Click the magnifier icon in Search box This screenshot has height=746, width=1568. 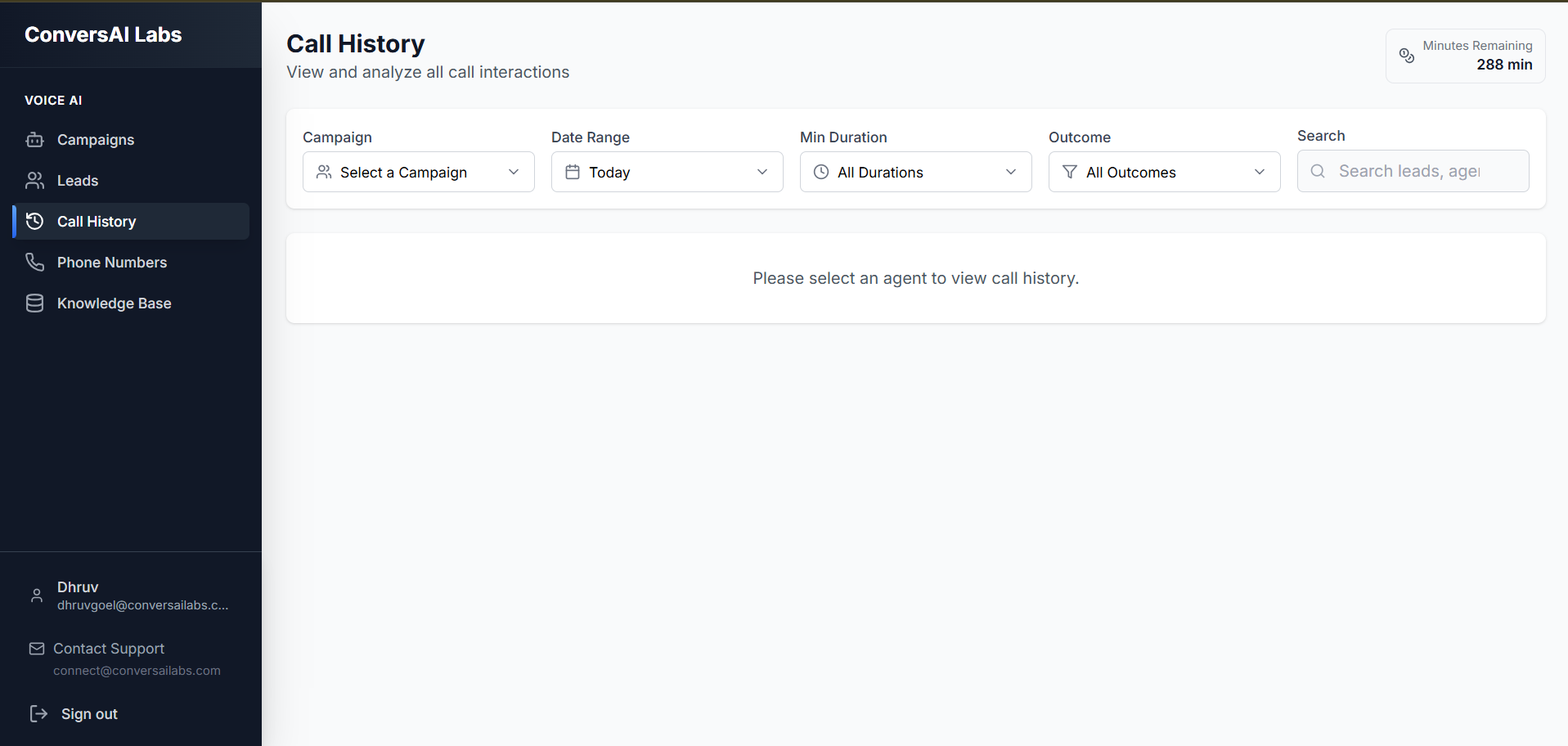(1318, 171)
